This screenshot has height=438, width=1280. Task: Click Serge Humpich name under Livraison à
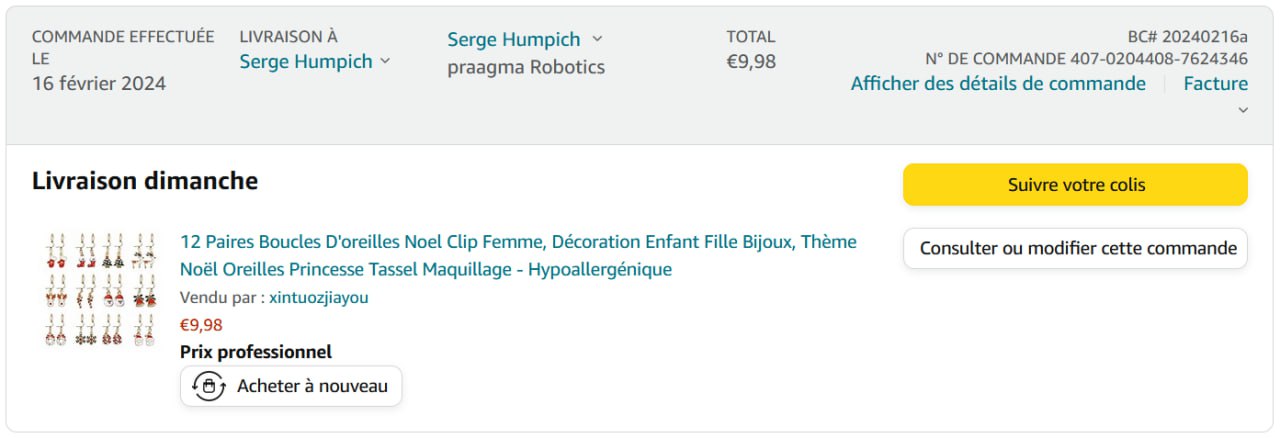click(305, 62)
